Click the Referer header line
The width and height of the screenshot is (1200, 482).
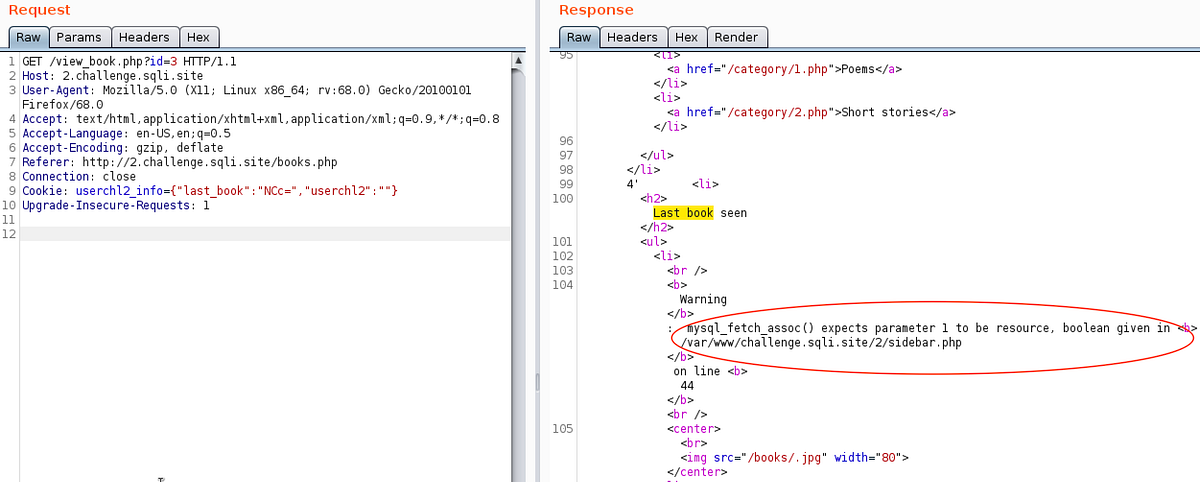coord(179,162)
